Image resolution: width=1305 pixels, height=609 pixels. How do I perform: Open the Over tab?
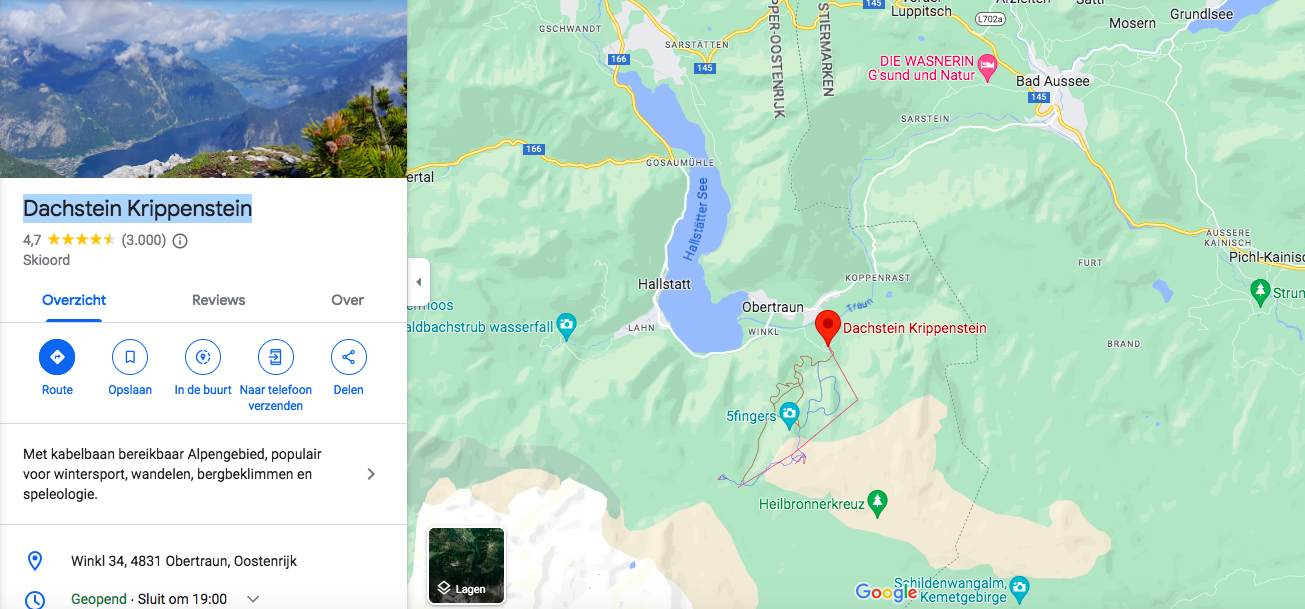click(x=348, y=300)
